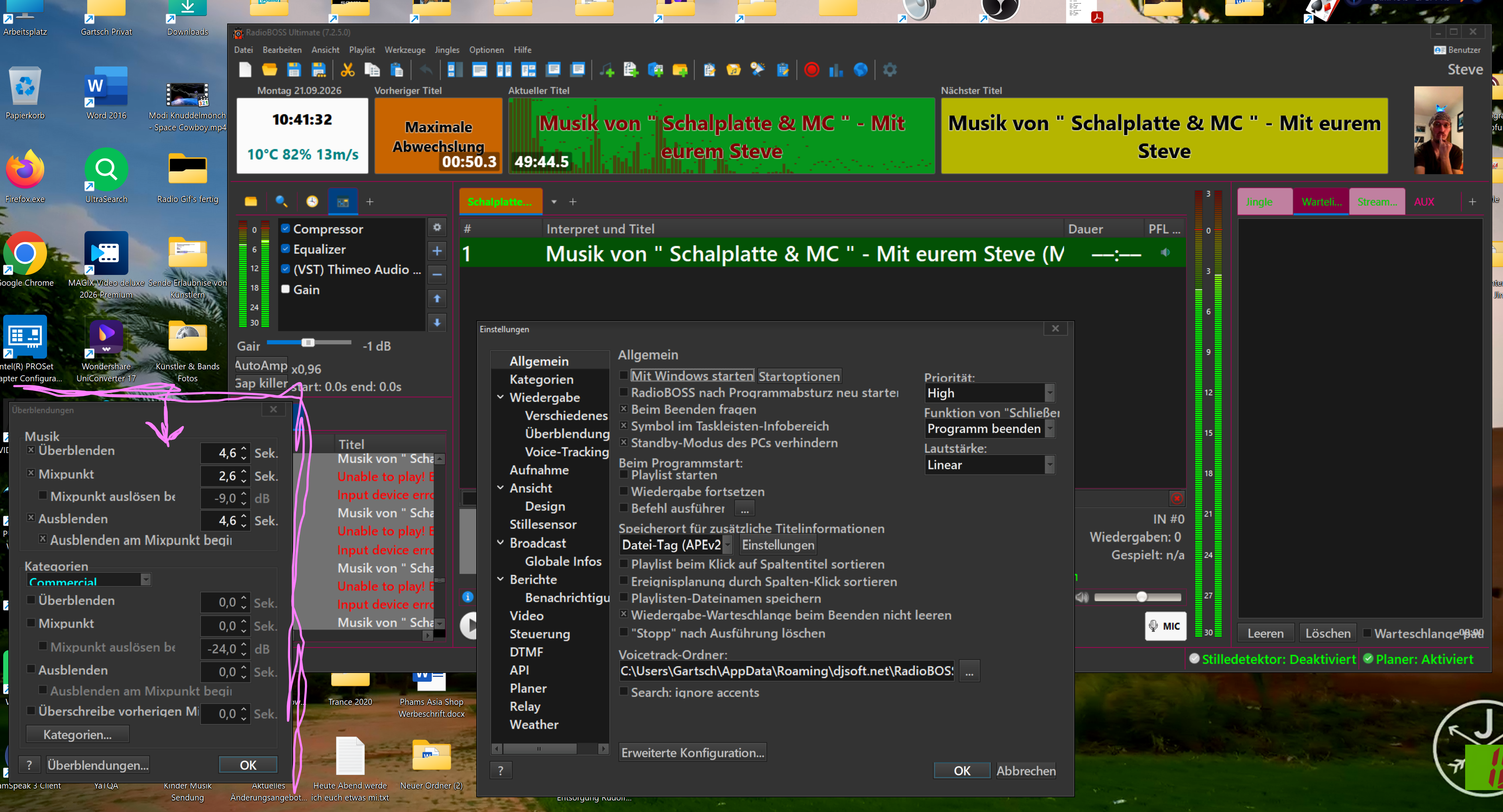Open settings via the toolbar gear icon
The width and height of the screenshot is (1503, 812).
pyautogui.click(x=890, y=70)
